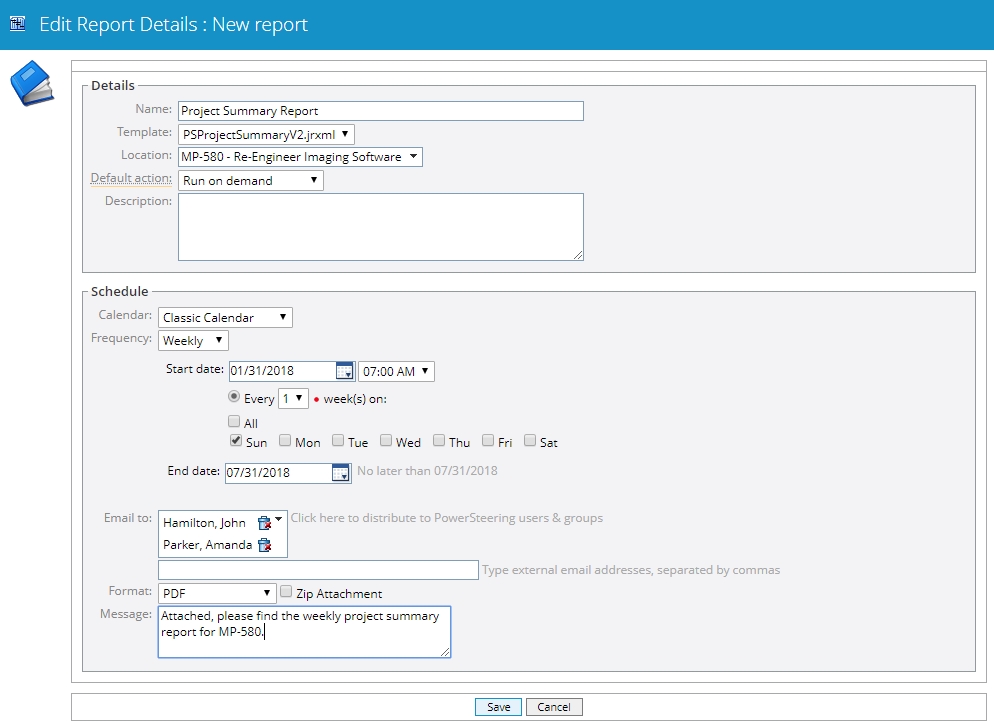
Task: Tick the Wed day checkbox
Action: point(386,441)
